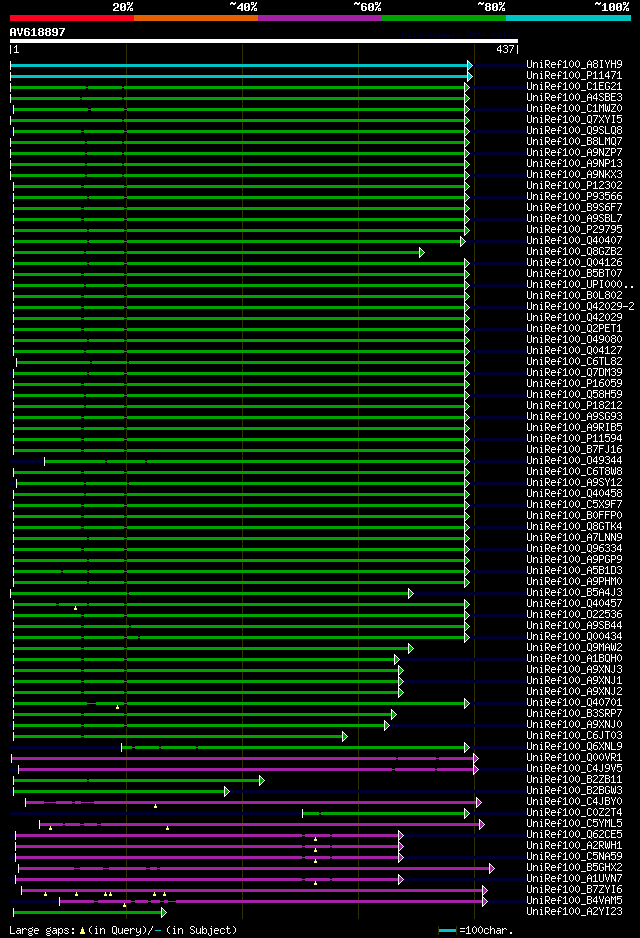
Task: Click the end arrowhead of B2ZB11 alignment
Action: pos(261,781)
